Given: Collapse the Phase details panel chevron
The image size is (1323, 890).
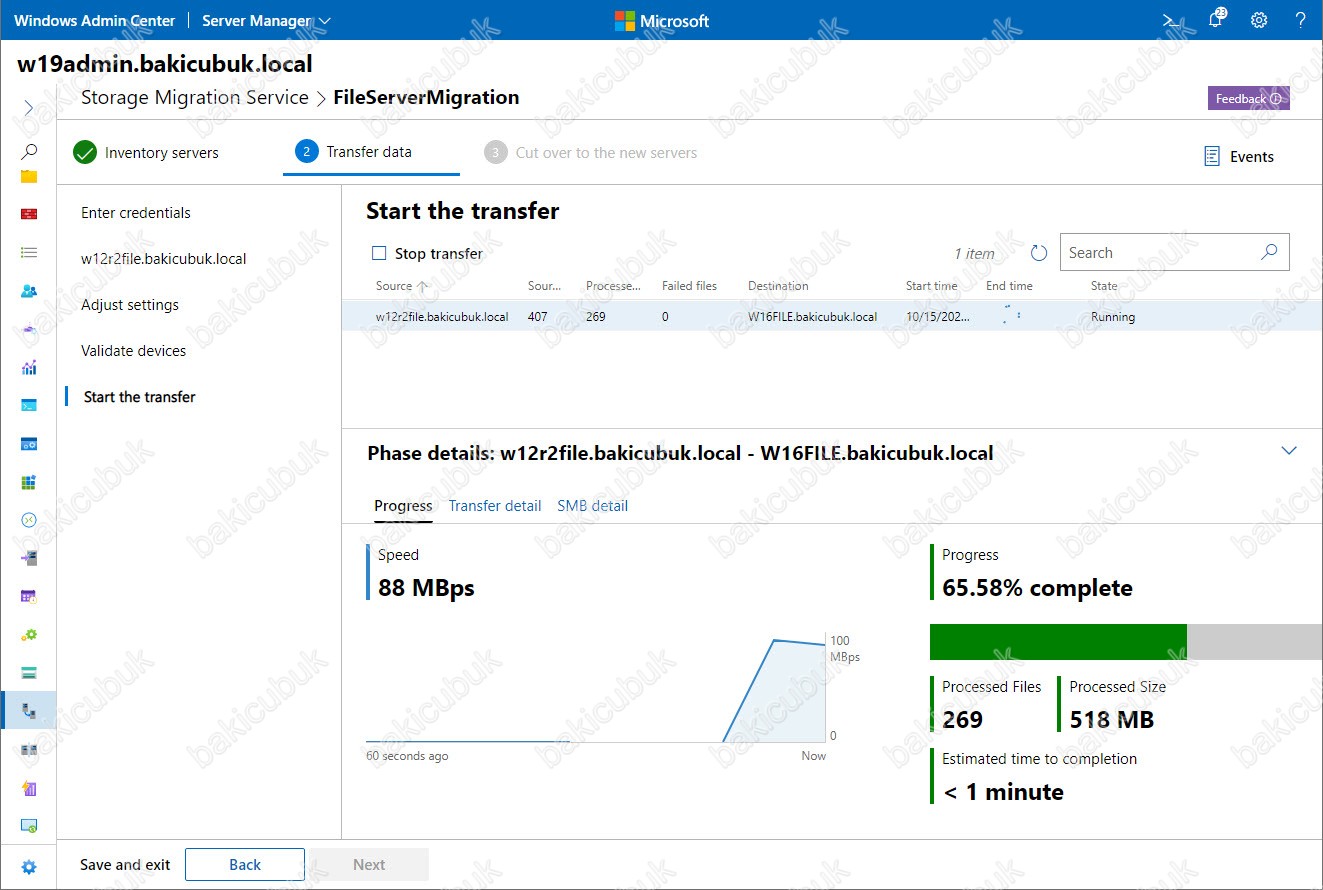Looking at the screenshot, I should click(x=1289, y=451).
